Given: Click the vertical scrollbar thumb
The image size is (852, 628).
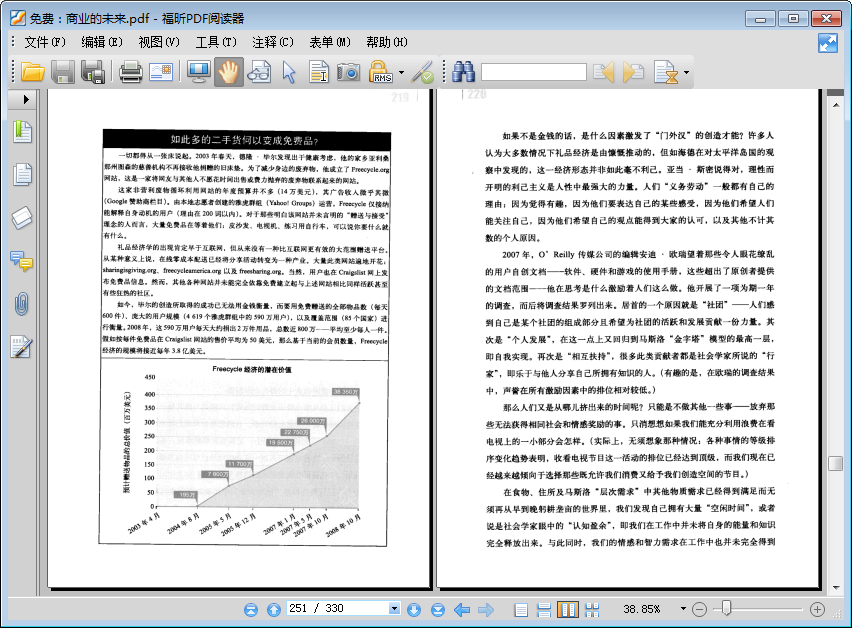Looking at the screenshot, I should [836, 463].
